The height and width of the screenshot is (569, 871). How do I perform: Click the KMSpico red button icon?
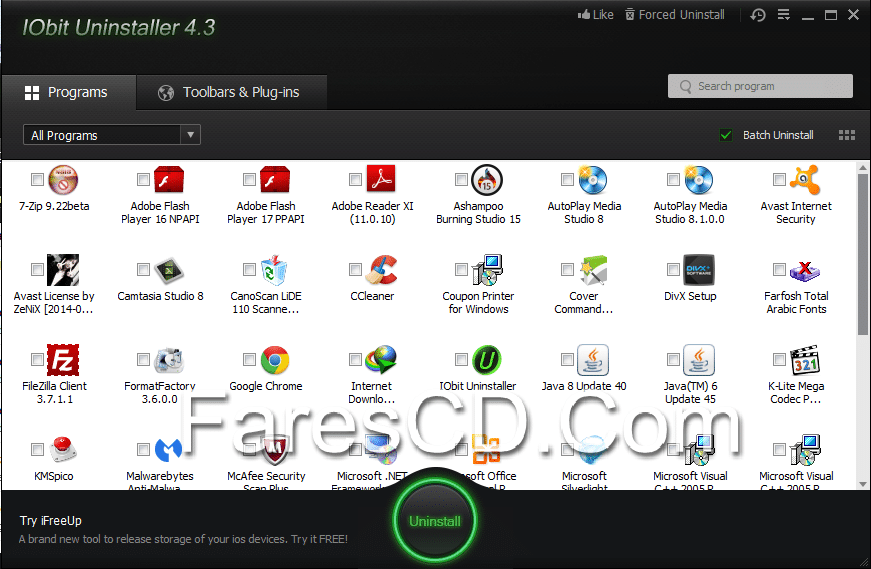click(x=63, y=450)
